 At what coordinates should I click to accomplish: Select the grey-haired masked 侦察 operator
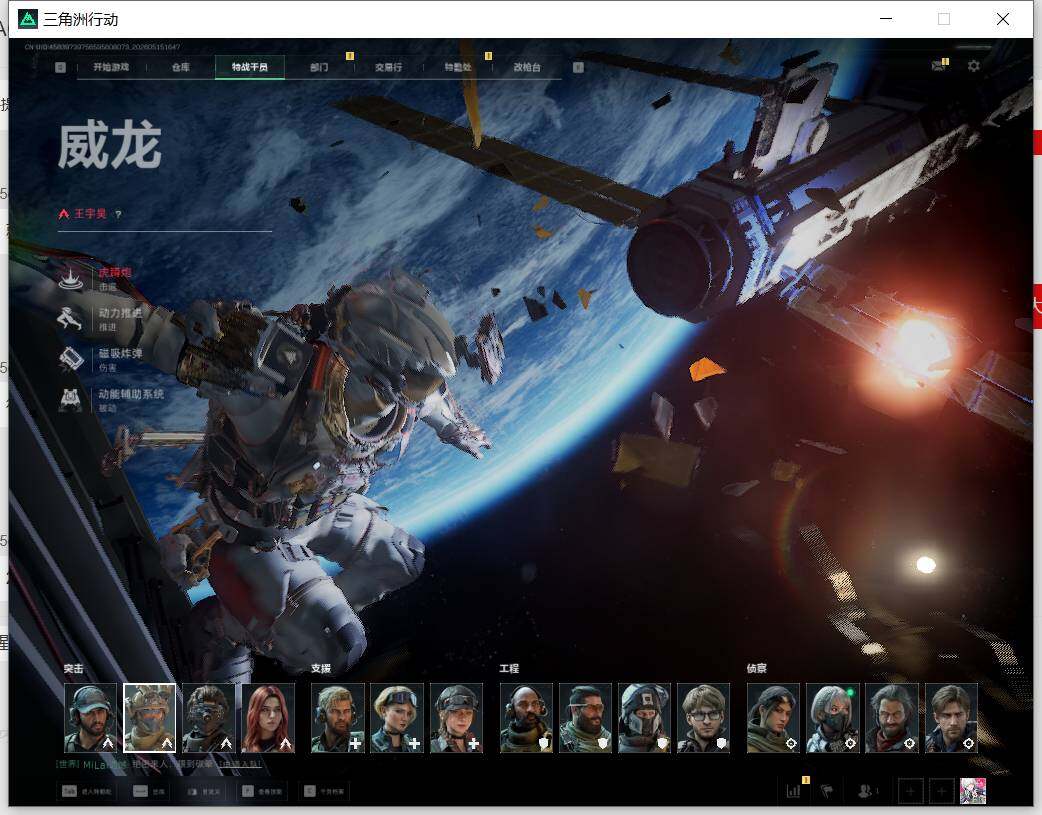(833, 718)
